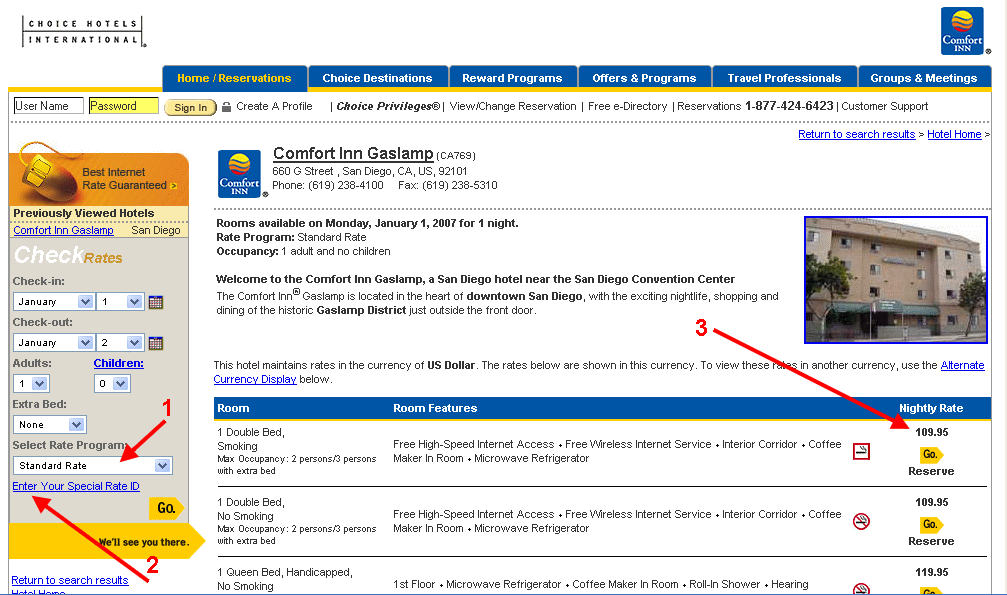Open the Free e-Directory link
Viewport: 1007px width, 595px height.
pyautogui.click(x=627, y=106)
